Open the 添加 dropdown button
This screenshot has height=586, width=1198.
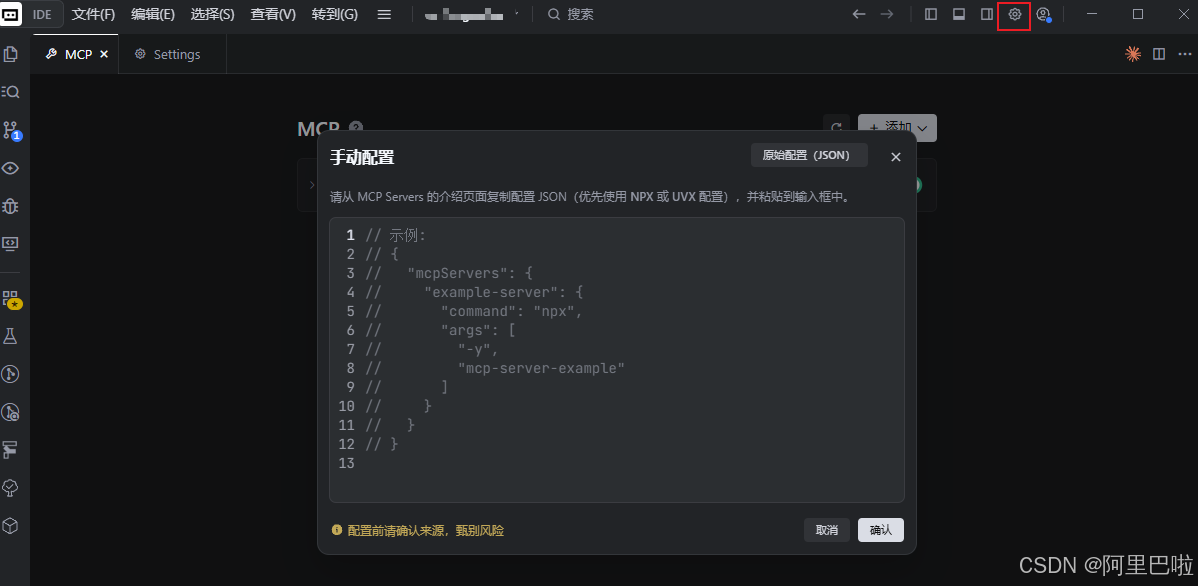897,128
